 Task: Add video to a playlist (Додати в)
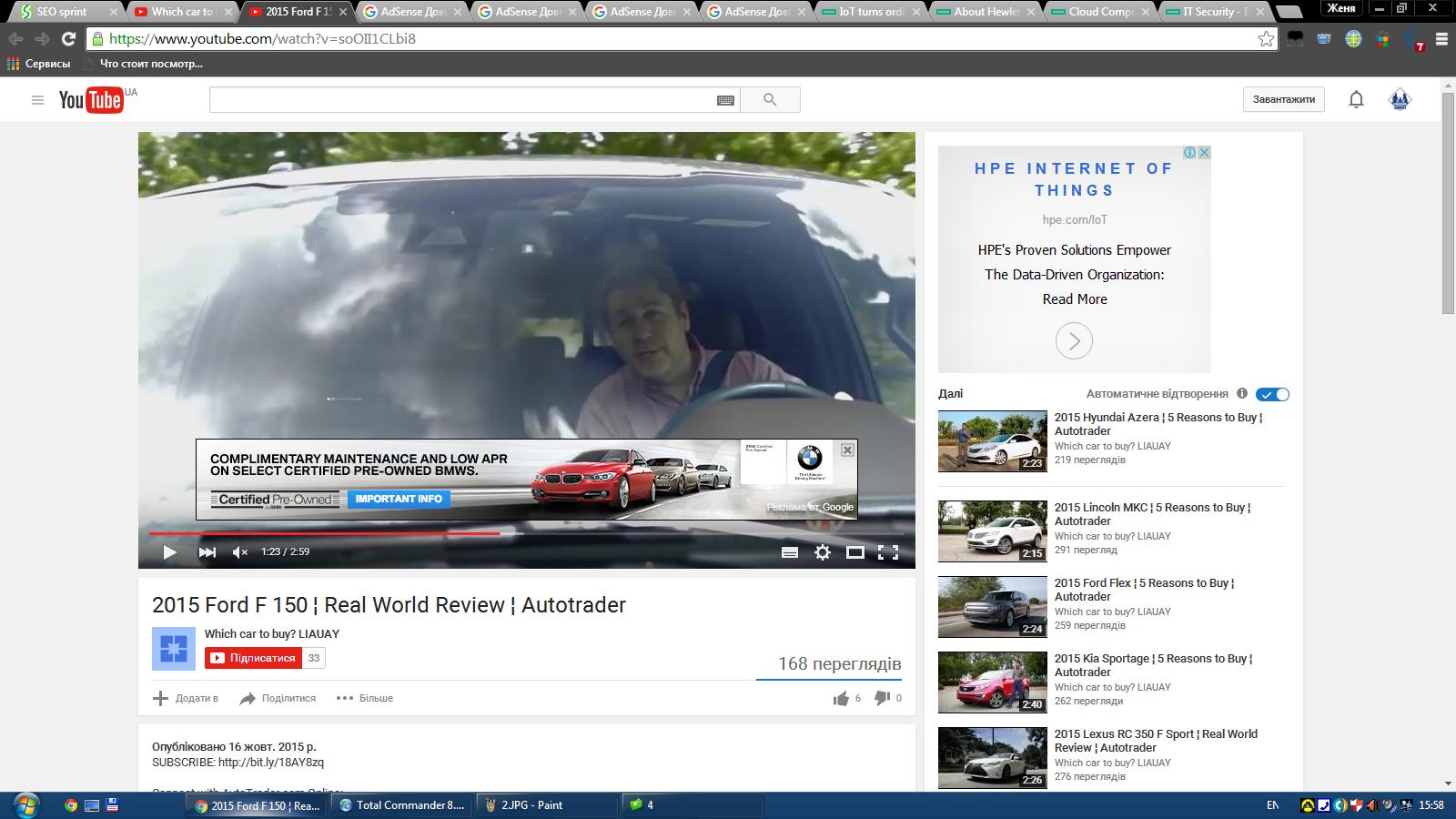coord(186,698)
